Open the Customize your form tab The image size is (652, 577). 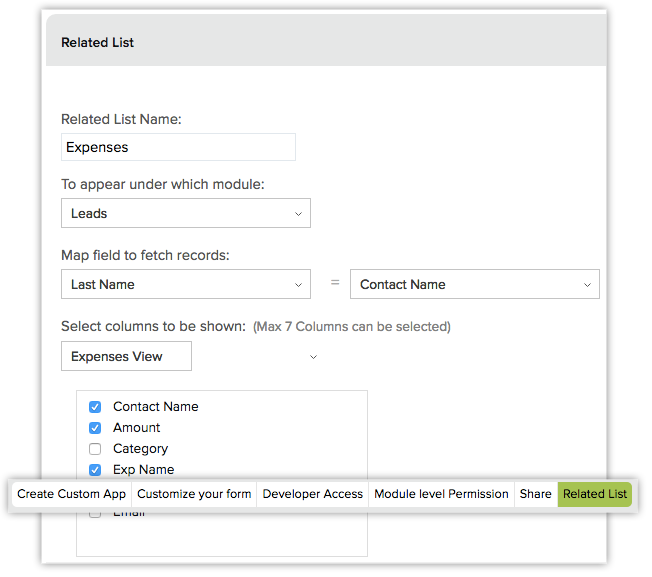coord(194,494)
